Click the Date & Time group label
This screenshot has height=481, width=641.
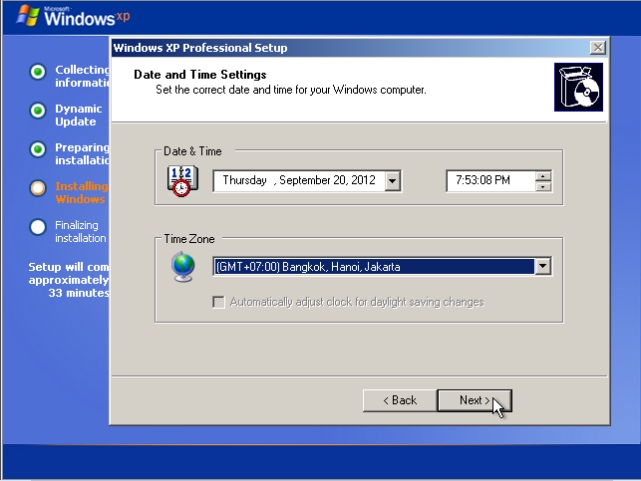[x=192, y=151]
